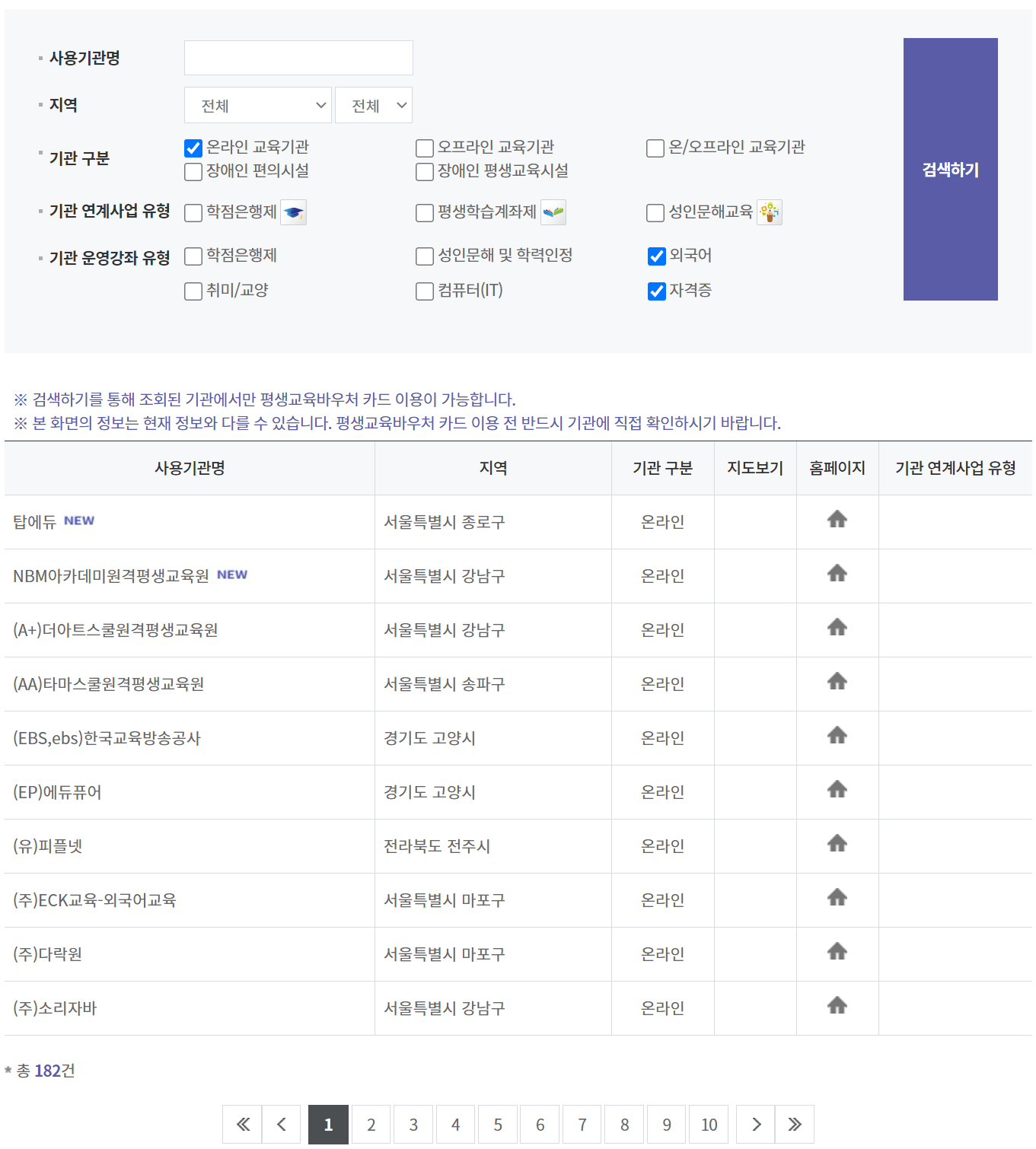Click the last-page double arrow in pagination
The width and height of the screenshot is (1036, 1149).
tap(794, 1124)
